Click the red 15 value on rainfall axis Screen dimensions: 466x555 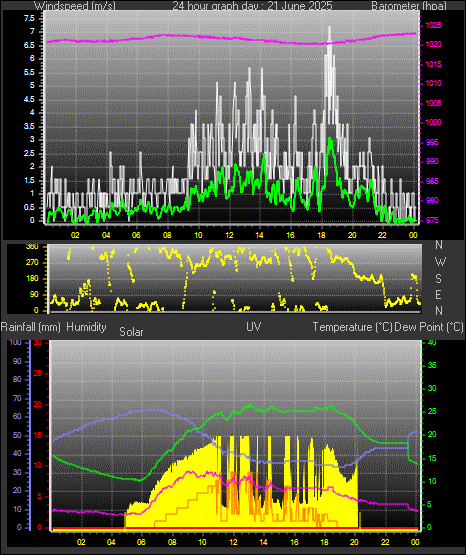(x=37, y=435)
